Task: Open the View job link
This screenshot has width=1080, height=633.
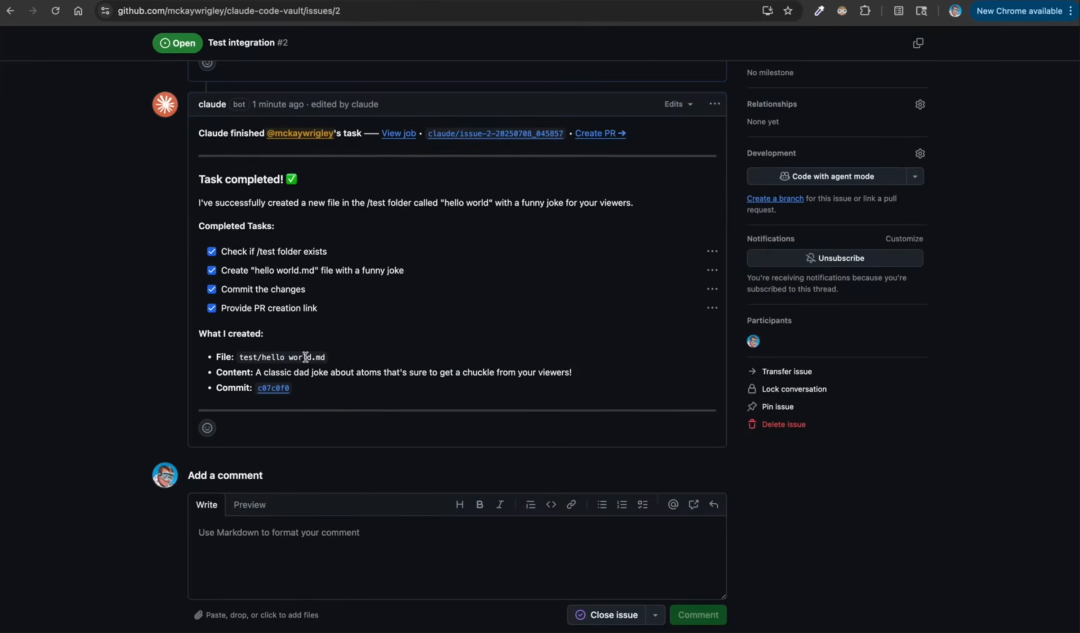Action: pyautogui.click(x=399, y=134)
